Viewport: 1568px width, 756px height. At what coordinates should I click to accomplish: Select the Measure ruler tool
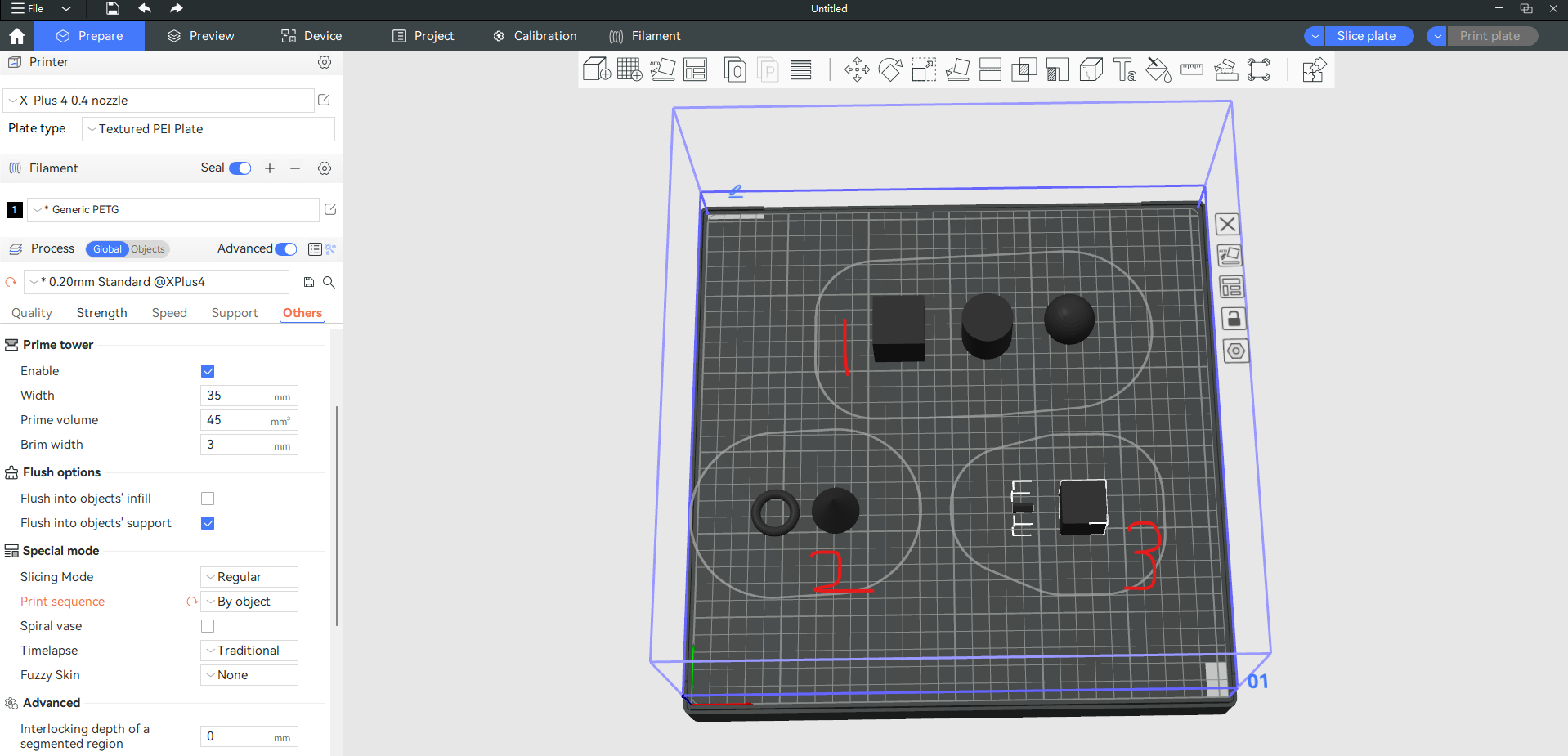click(x=1192, y=69)
